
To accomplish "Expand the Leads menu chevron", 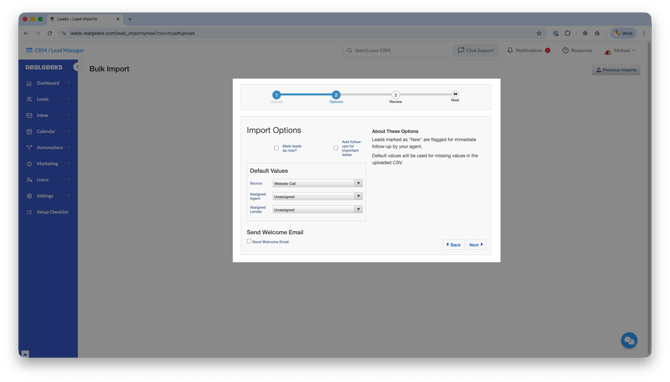I will pos(69,99).
